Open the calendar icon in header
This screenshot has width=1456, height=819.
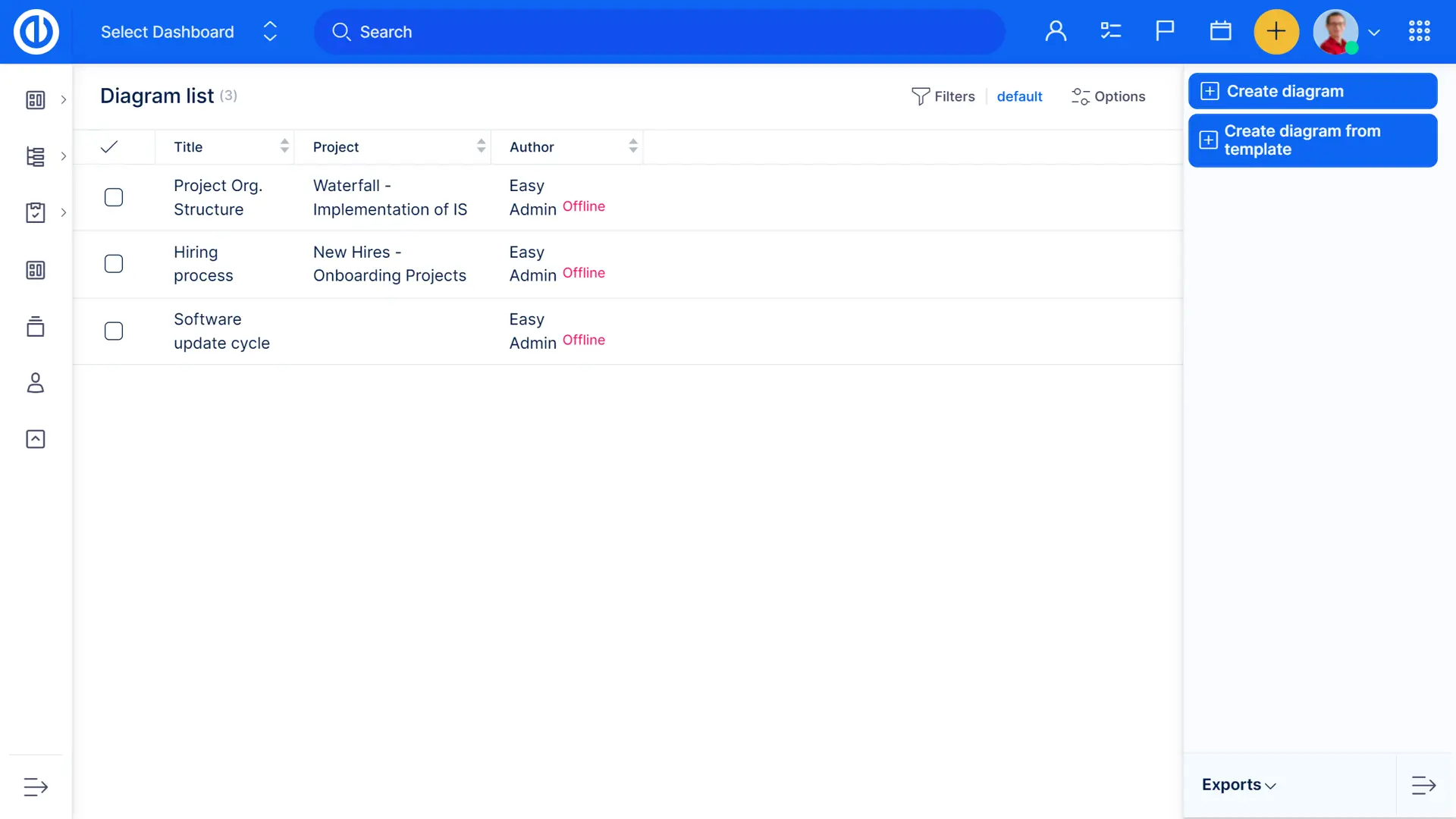click(1220, 31)
